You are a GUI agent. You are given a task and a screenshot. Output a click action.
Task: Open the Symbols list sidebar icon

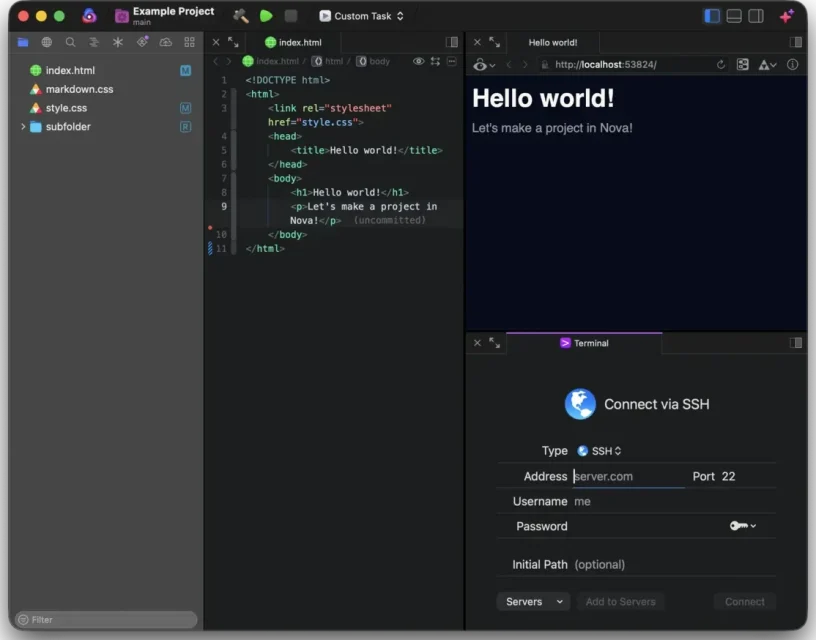click(x=94, y=42)
